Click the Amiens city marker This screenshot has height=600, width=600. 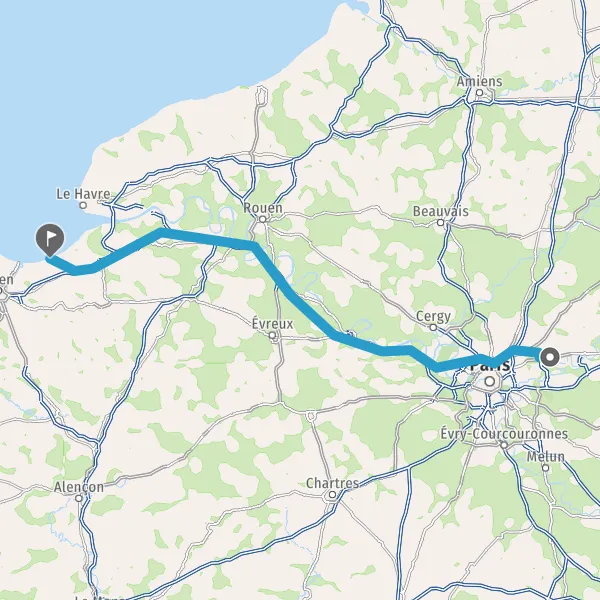click(x=479, y=92)
